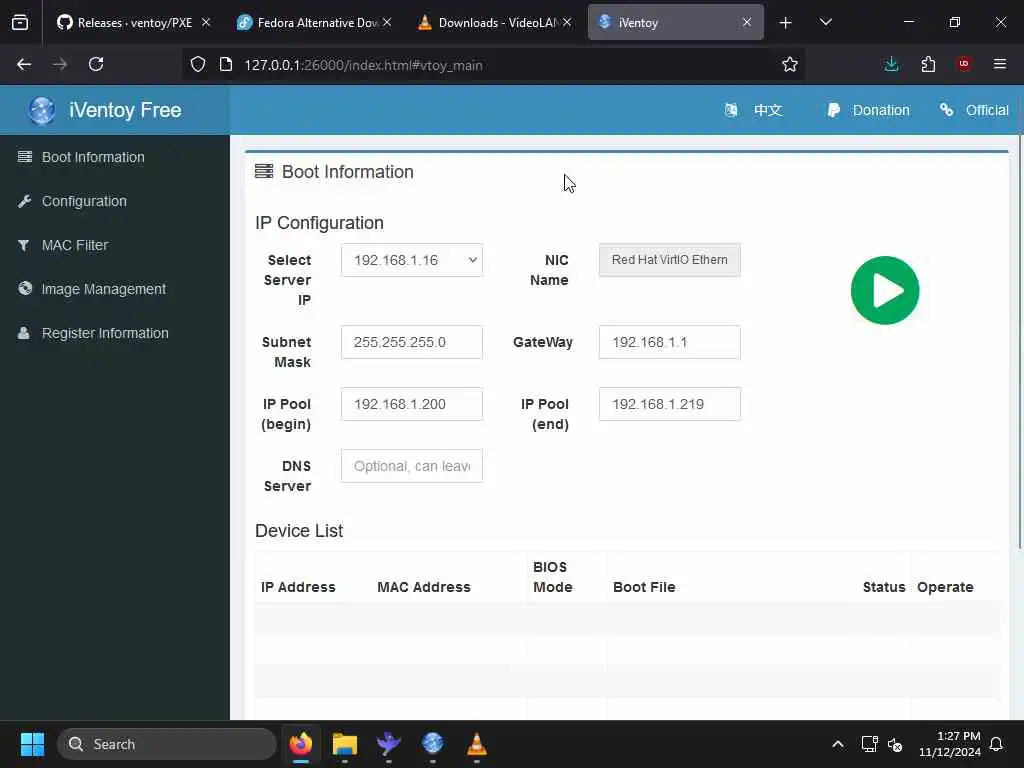Click the site information page icon
This screenshot has height=768, width=1024.
pyautogui.click(x=226, y=65)
